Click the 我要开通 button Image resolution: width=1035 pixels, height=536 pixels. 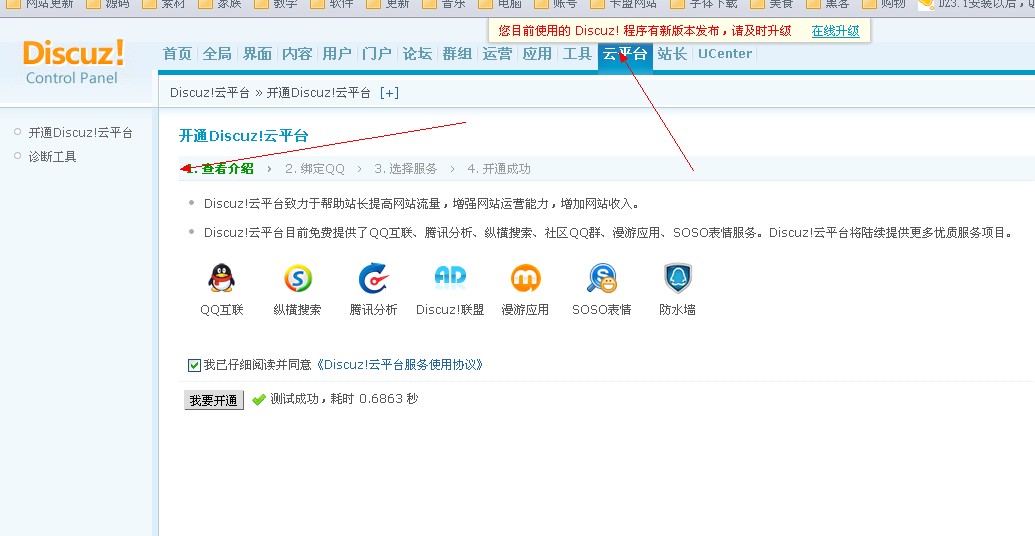click(213, 400)
